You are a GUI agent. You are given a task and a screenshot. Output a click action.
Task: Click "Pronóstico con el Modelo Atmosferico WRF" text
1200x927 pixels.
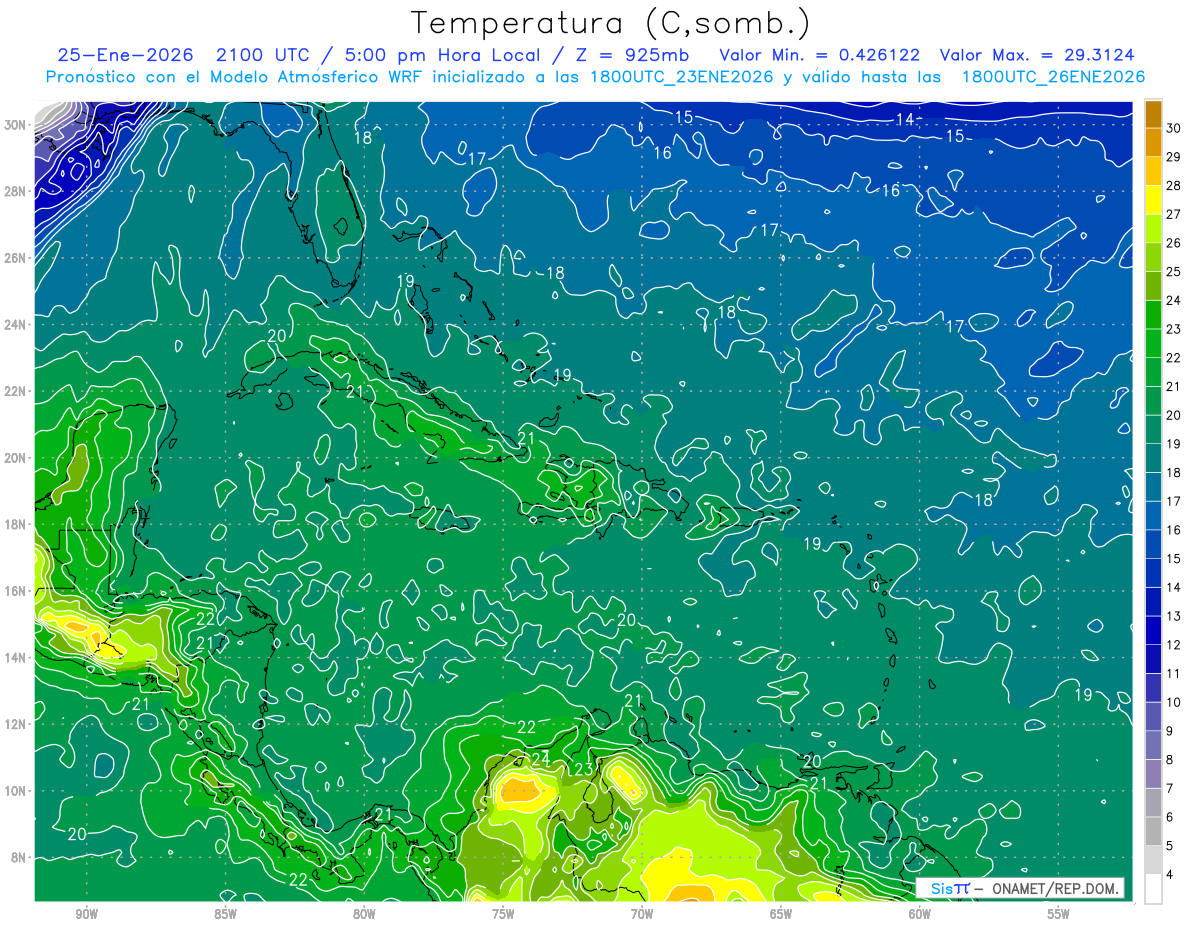tap(235, 77)
